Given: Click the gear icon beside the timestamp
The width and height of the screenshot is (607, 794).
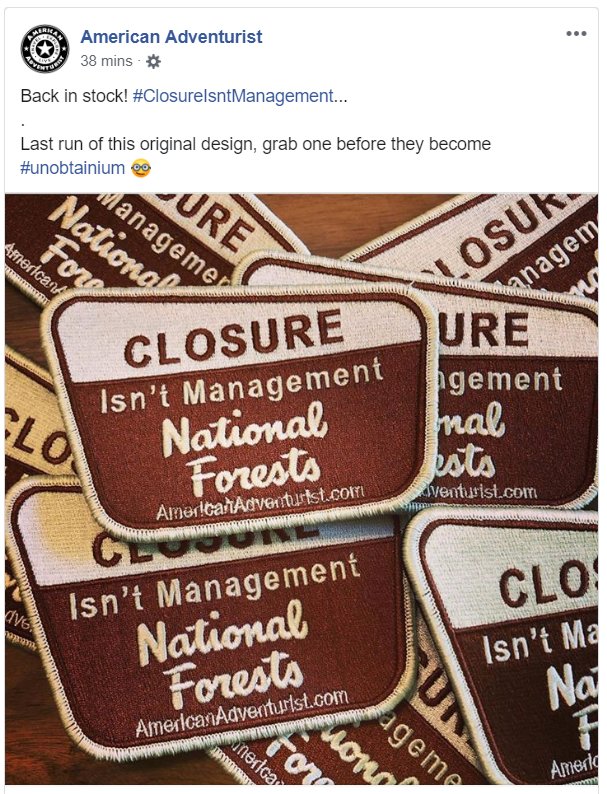Looking at the screenshot, I should point(153,62).
